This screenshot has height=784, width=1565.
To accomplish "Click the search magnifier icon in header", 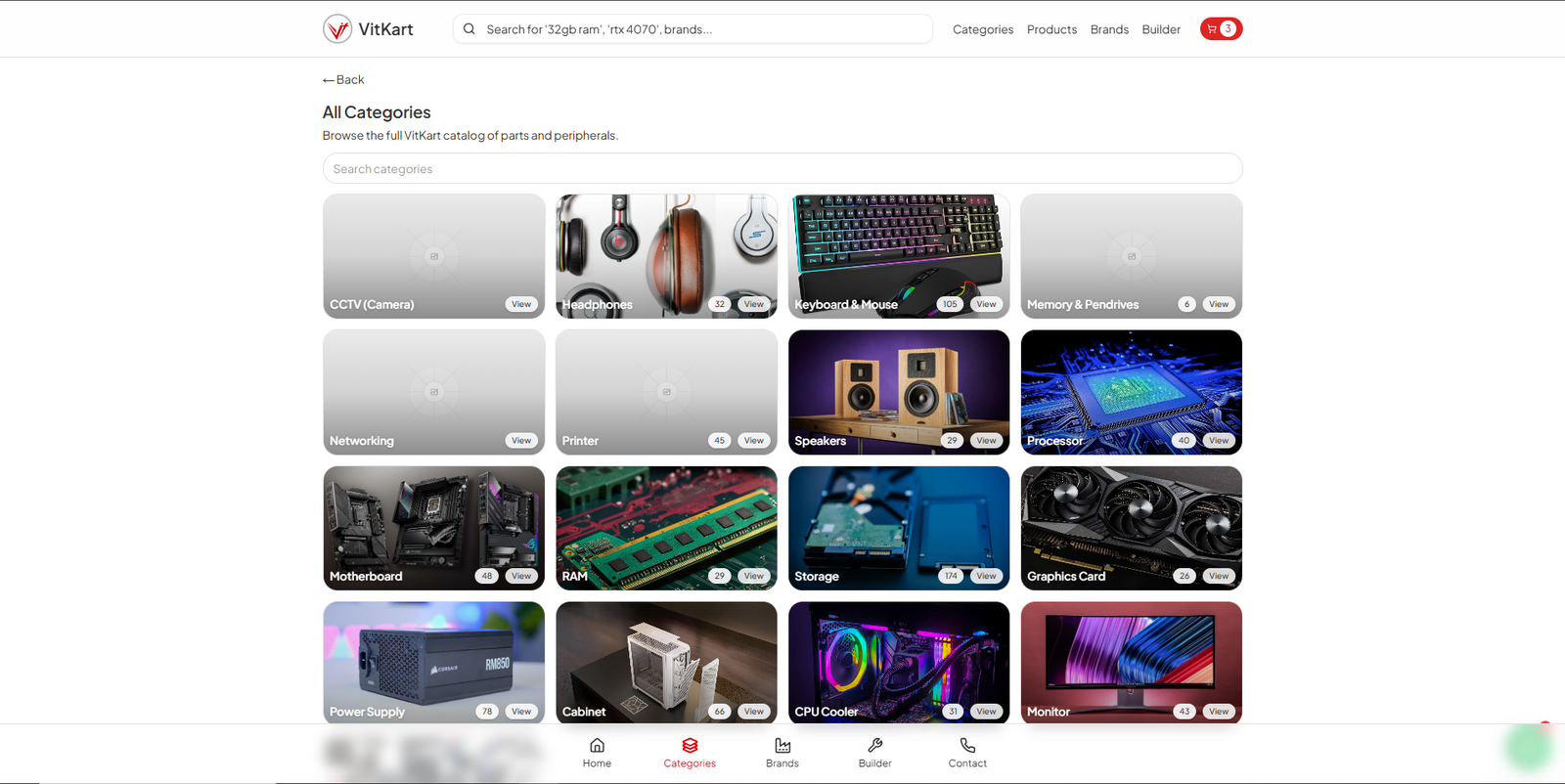I will click(x=469, y=29).
